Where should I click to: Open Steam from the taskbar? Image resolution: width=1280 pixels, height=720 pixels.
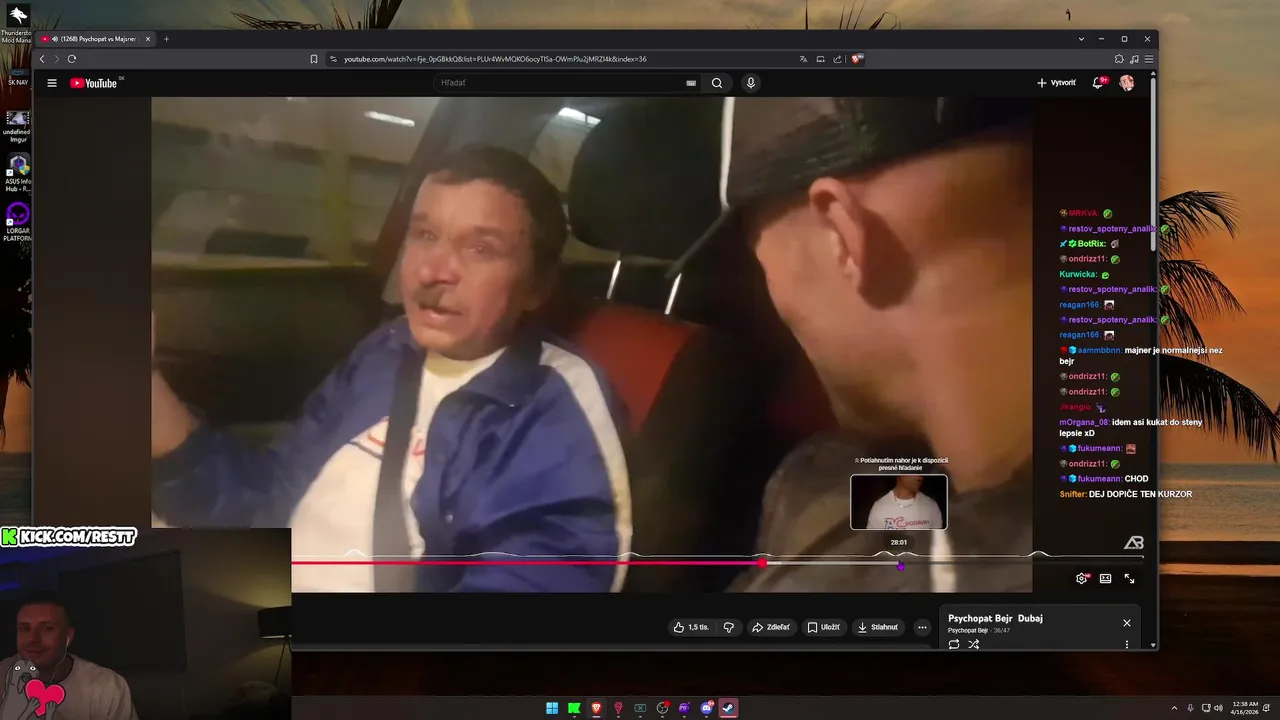[x=729, y=708]
